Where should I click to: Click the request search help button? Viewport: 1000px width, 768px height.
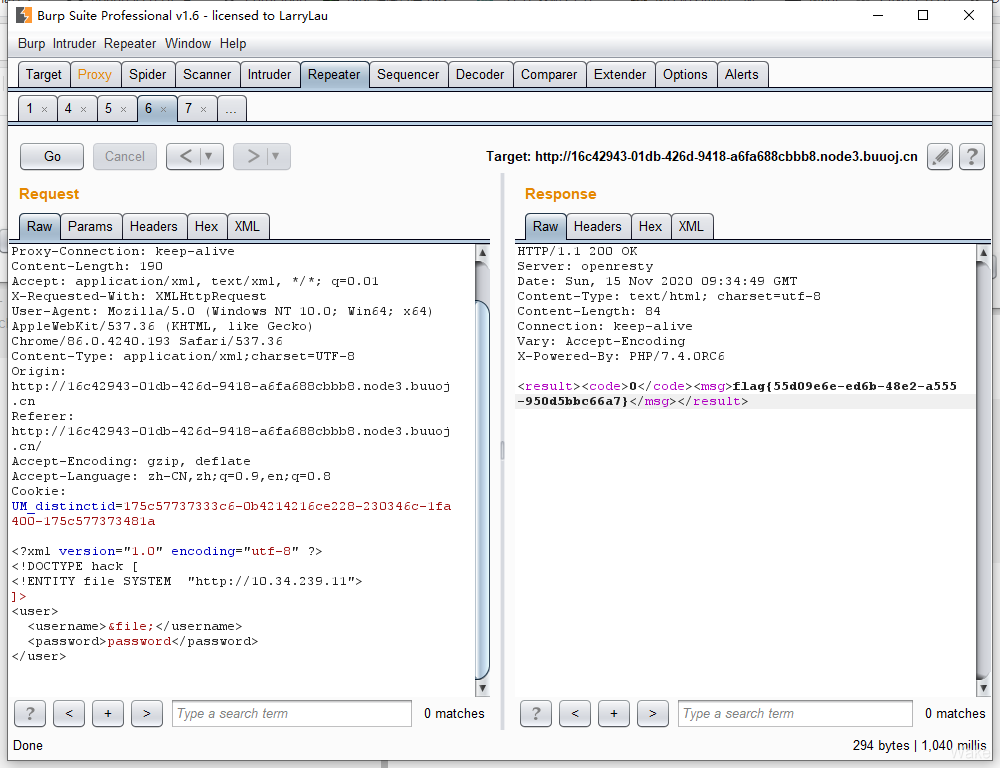coord(30,713)
